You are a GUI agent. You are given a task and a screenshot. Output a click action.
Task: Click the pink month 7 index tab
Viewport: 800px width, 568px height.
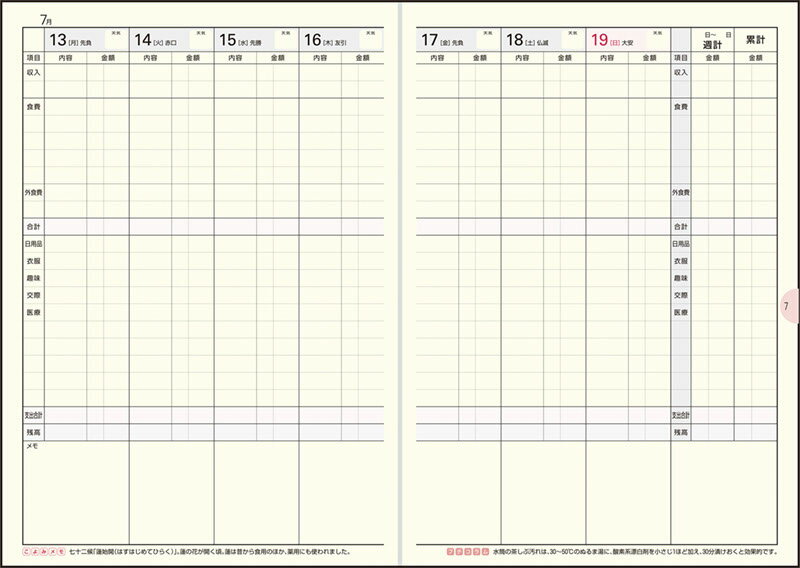point(789,306)
